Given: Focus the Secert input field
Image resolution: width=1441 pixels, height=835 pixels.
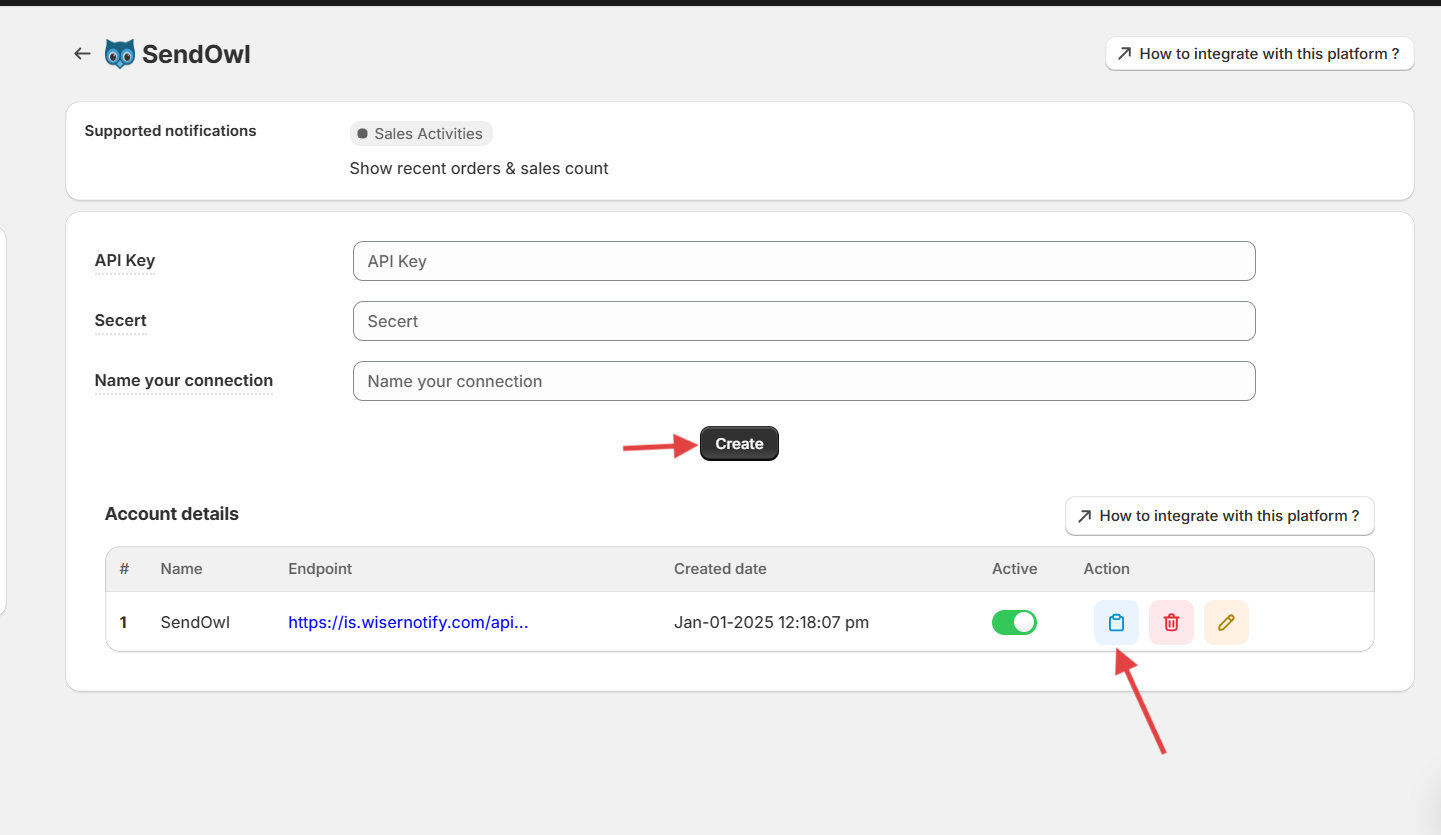Looking at the screenshot, I should (x=804, y=321).
